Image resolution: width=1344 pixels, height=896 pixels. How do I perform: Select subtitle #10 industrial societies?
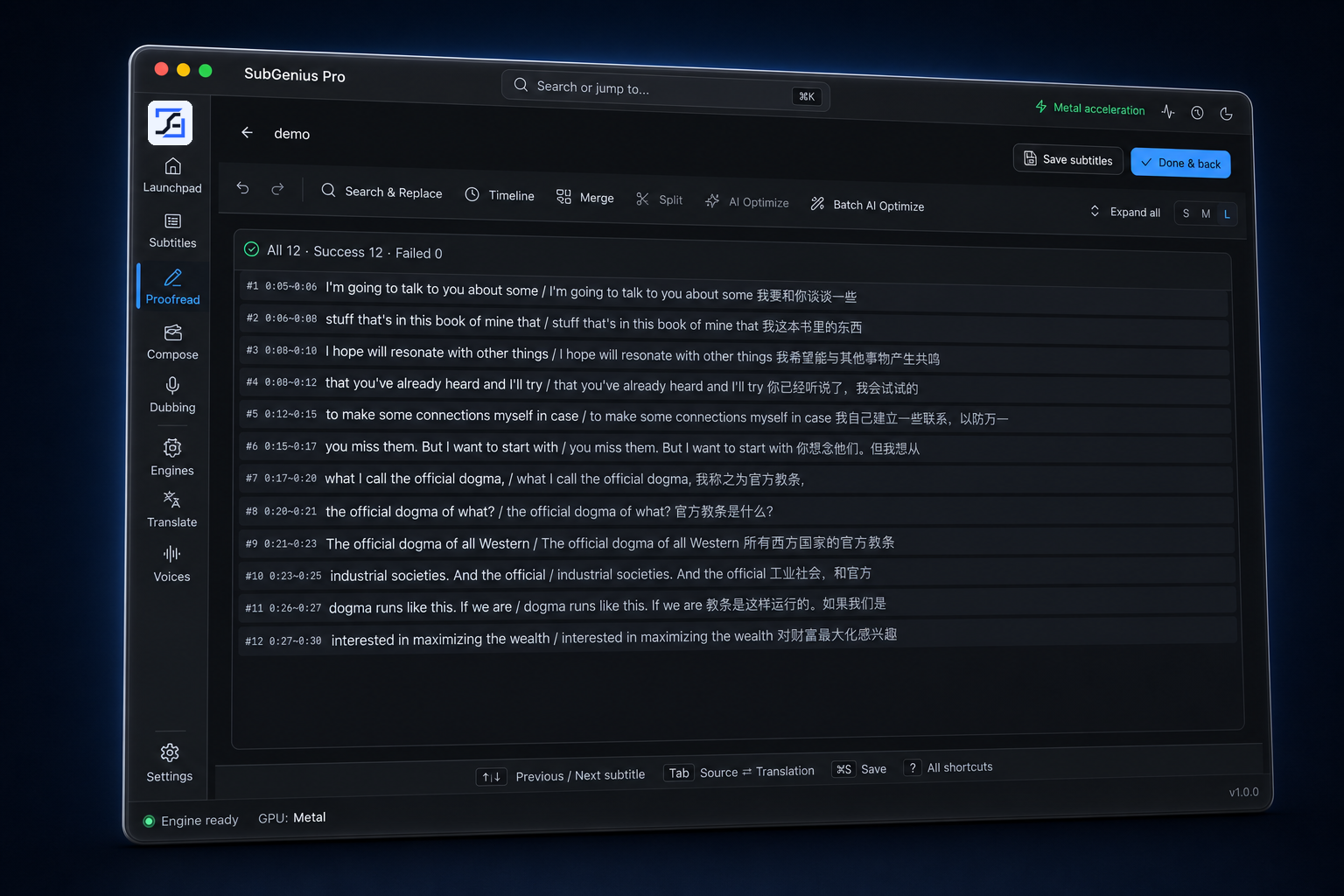737,574
